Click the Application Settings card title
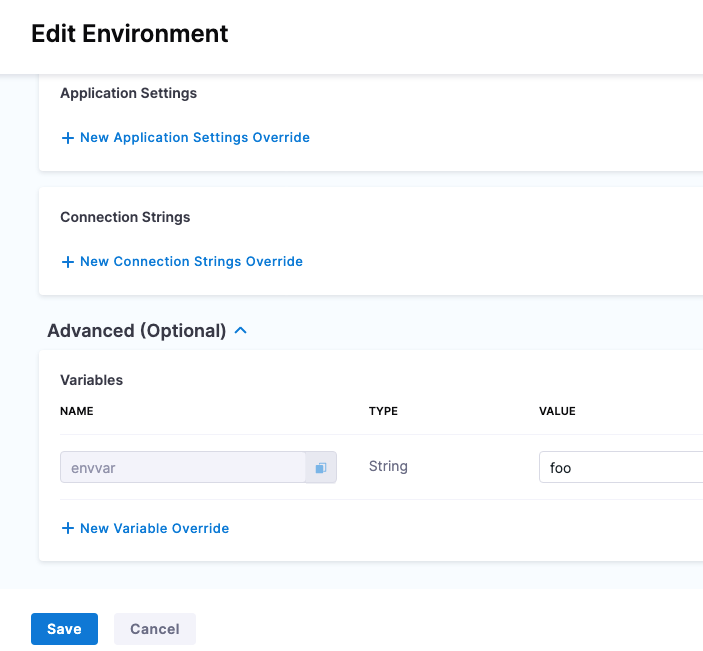Screen dimensions: 703x651 (x=128, y=93)
